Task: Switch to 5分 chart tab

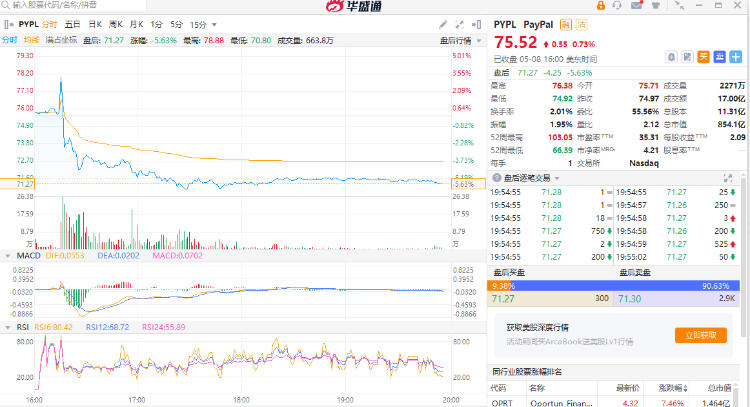Action: pos(176,24)
